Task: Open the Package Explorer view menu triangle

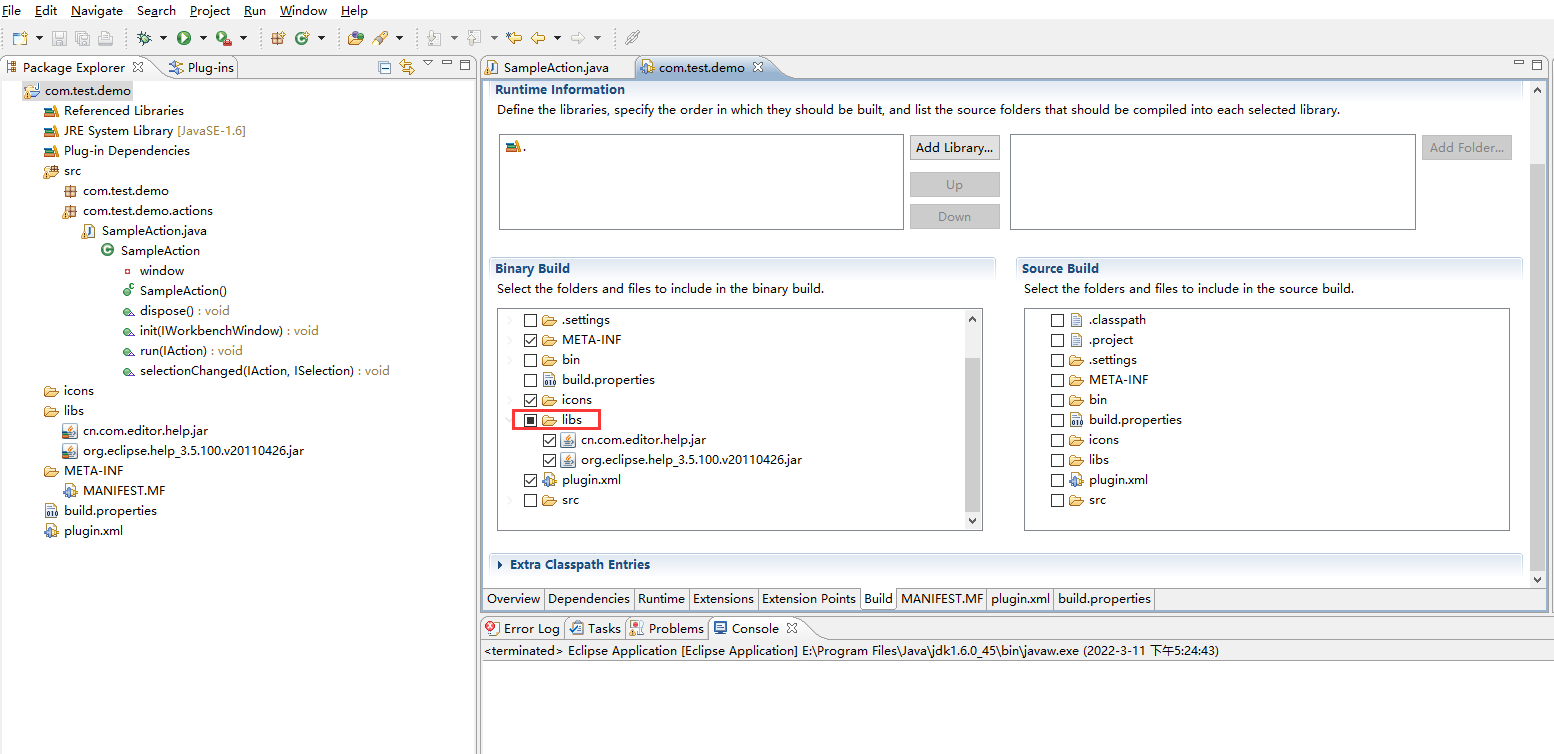Action: [x=428, y=64]
